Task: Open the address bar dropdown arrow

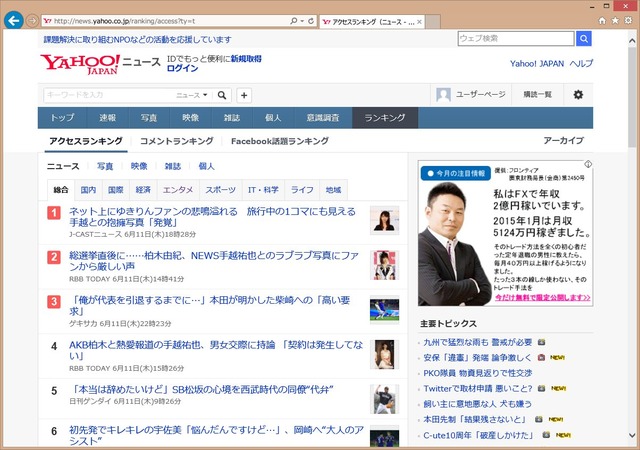Action: (x=302, y=21)
